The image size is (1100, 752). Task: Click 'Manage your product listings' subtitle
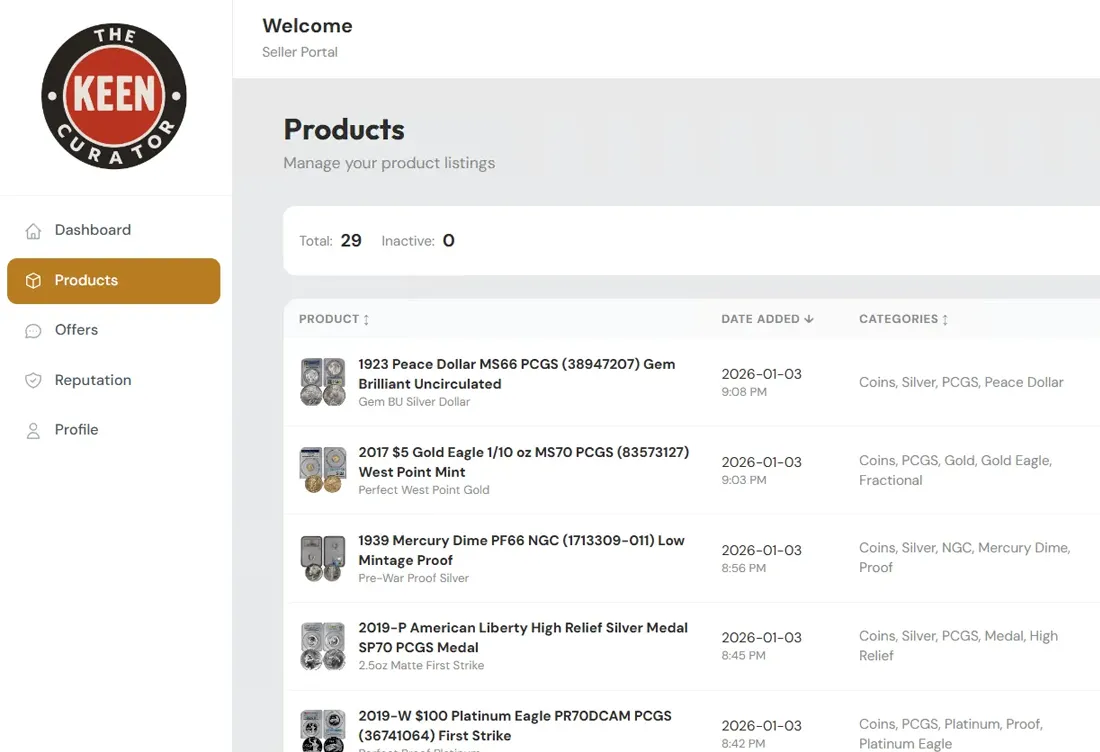389,163
